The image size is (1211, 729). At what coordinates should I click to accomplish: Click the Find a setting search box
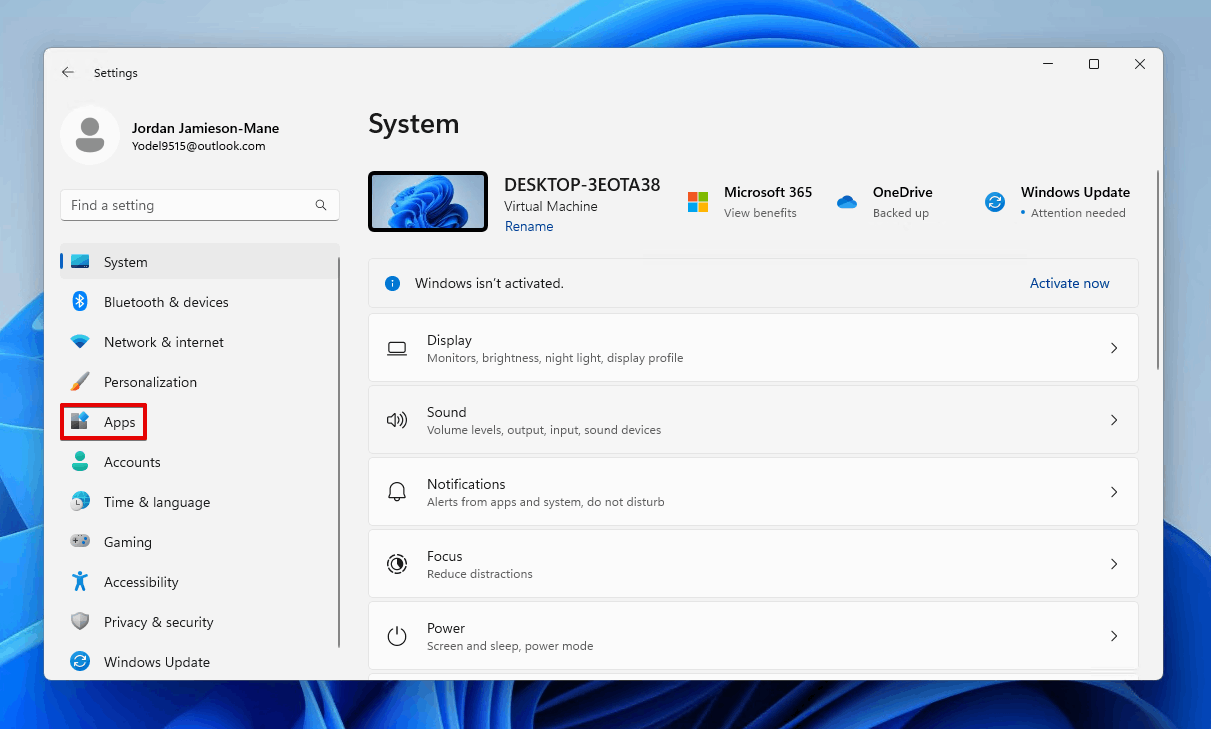pos(199,205)
